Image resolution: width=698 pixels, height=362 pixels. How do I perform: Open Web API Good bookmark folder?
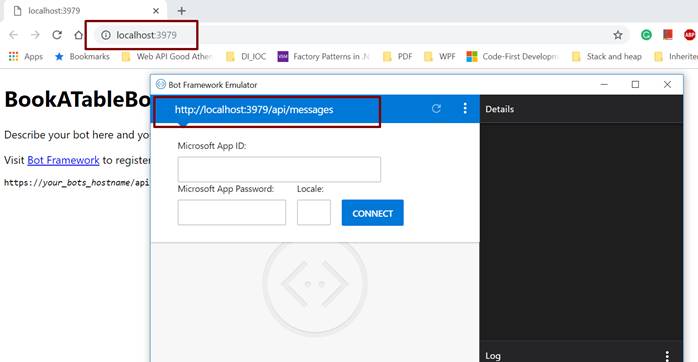click(167, 57)
